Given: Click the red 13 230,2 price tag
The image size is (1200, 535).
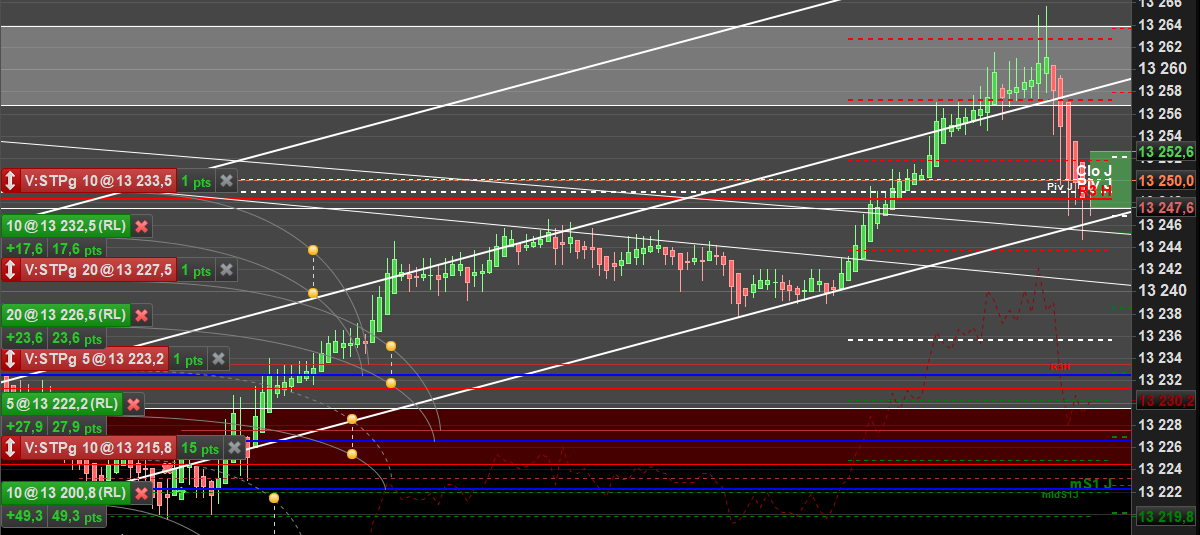Looking at the screenshot, I should [x=1166, y=401].
